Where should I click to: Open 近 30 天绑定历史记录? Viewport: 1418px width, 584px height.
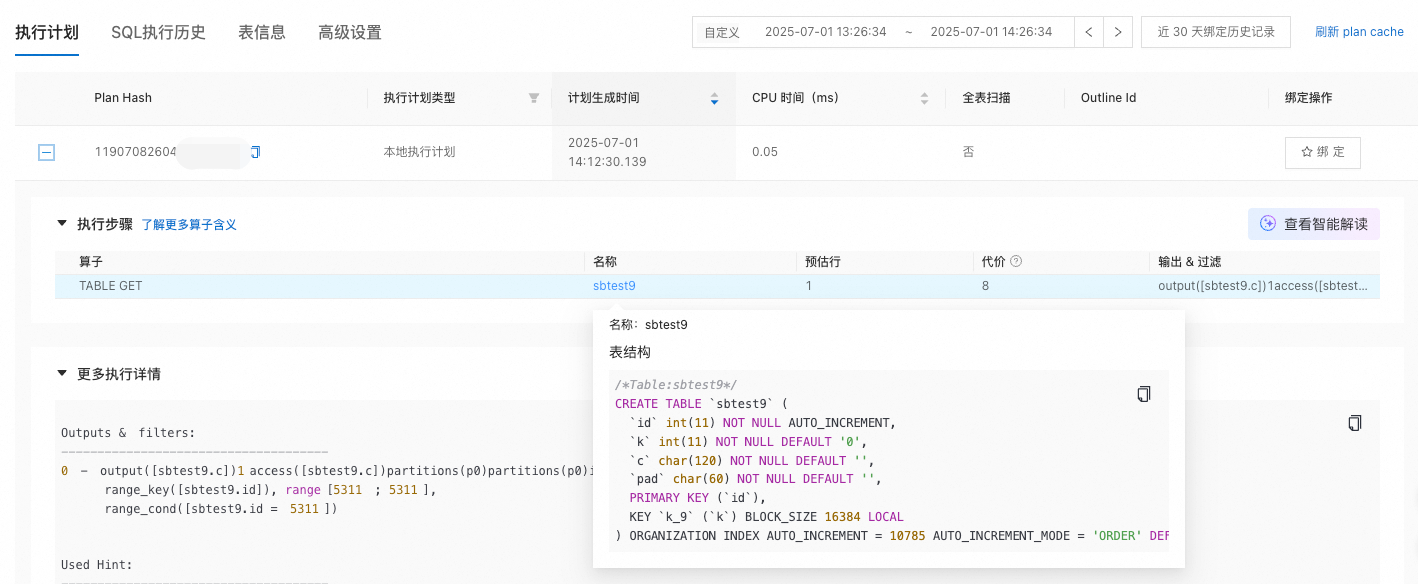[1216, 32]
